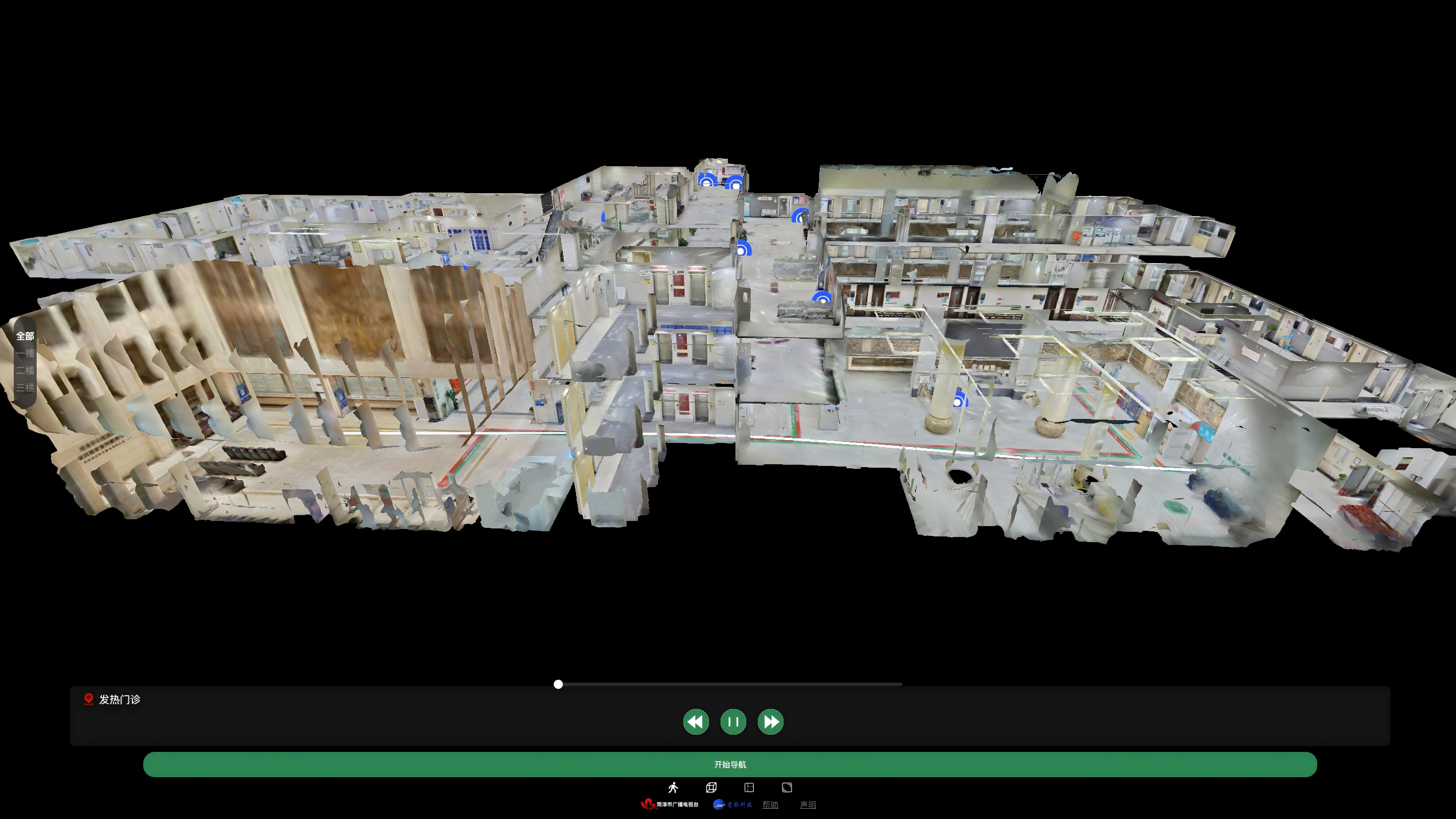Click the white tour progress slider handle
The height and width of the screenshot is (819, 1456).
click(x=558, y=684)
